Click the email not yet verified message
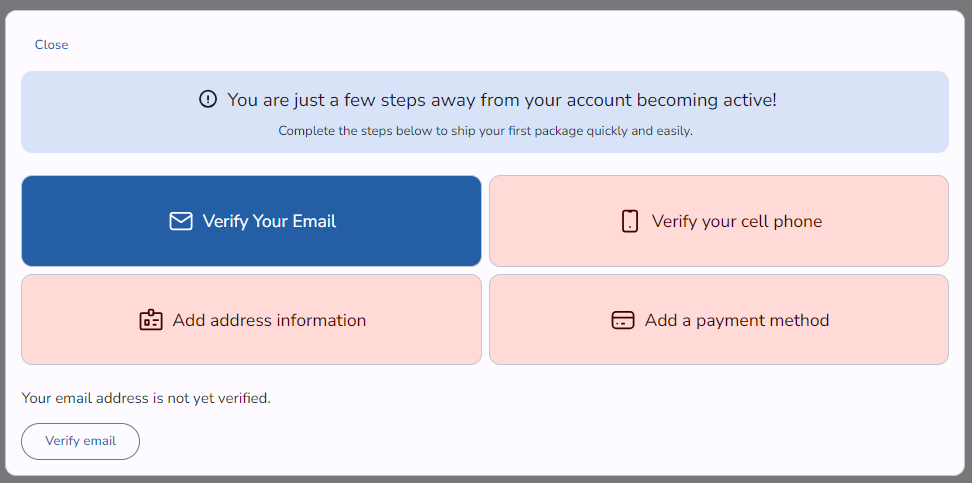 (146, 398)
